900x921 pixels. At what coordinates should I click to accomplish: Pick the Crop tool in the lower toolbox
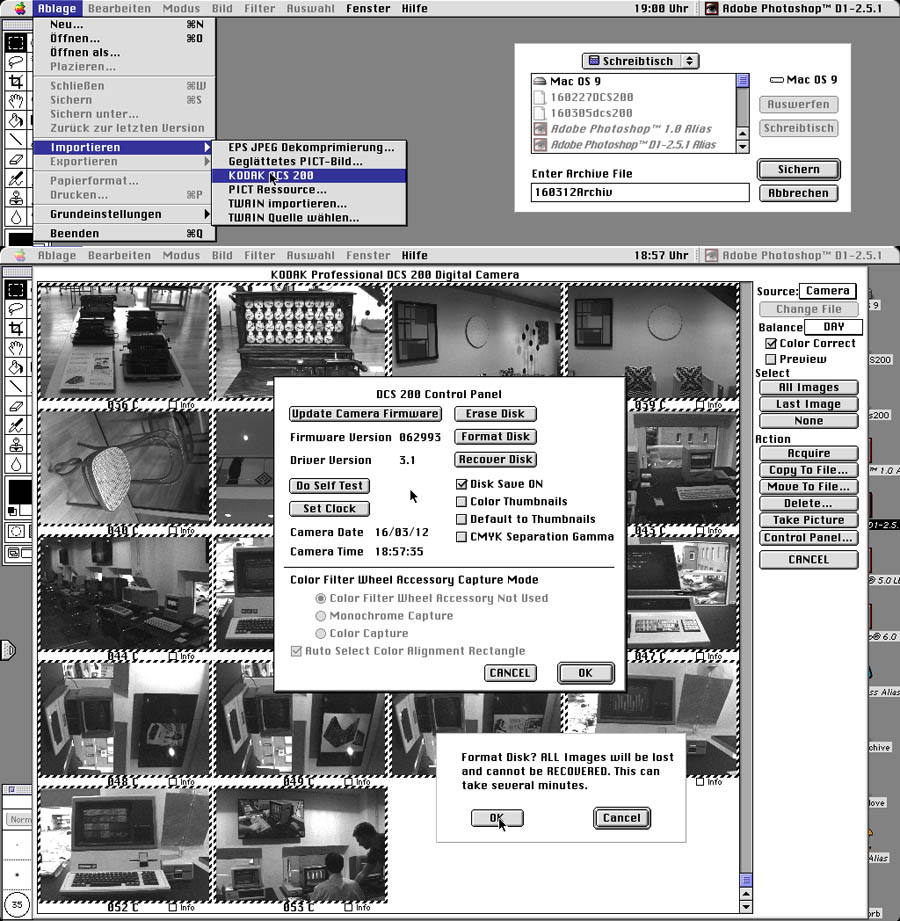pos(16,328)
